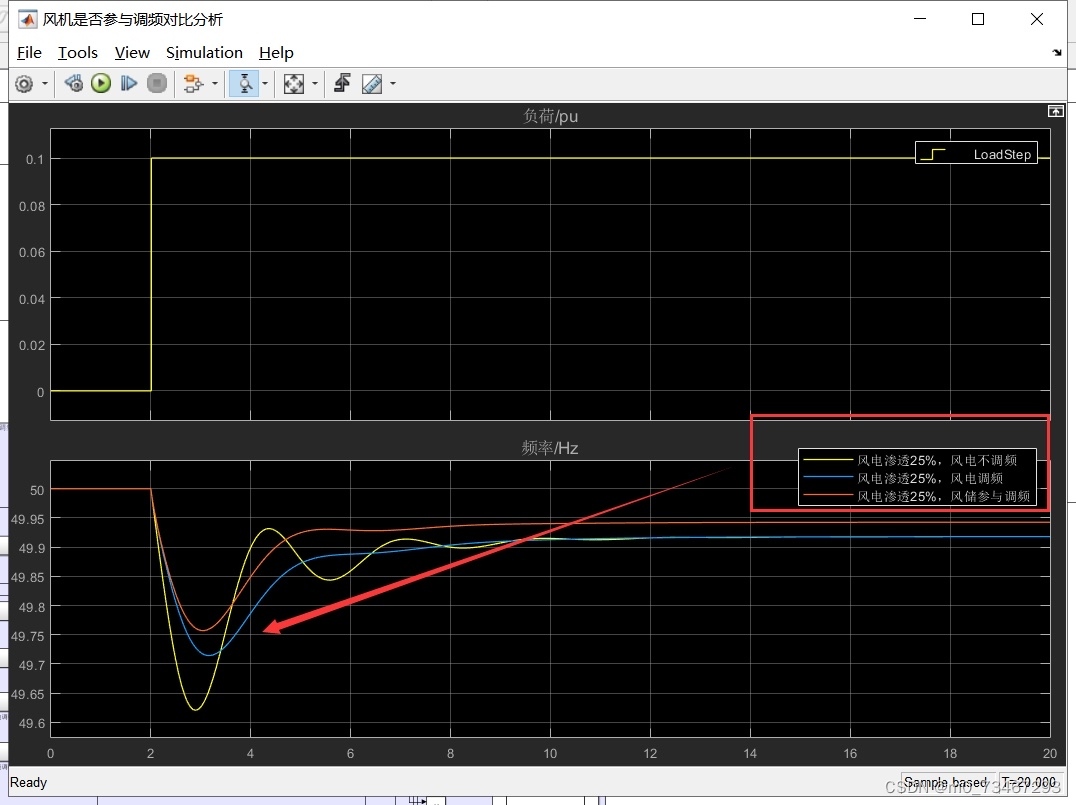Click the Step Forward simulation button
The width and height of the screenshot is (1076, 805).
(x=128, y=84)
